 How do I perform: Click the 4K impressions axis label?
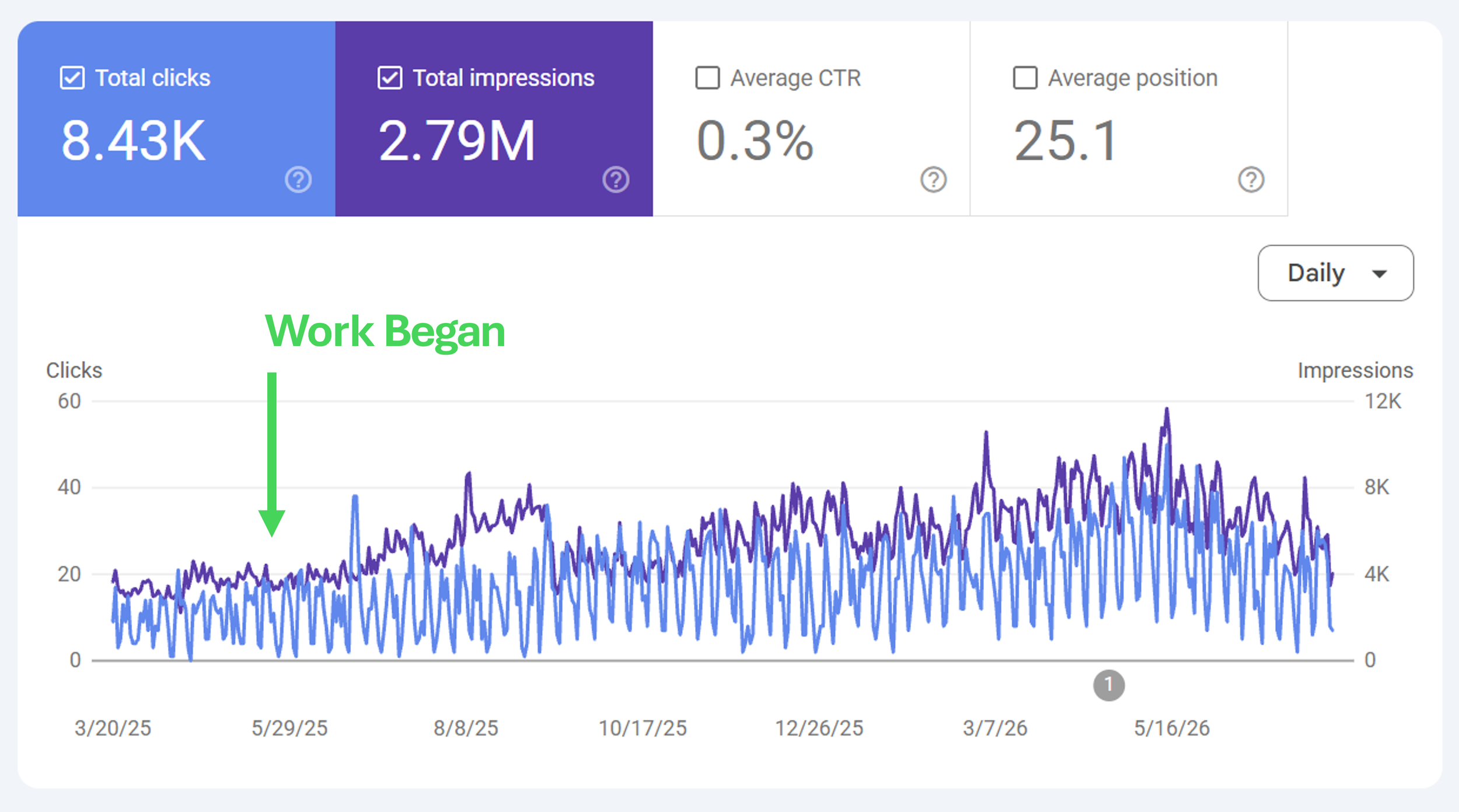pyautogui.click(x=1377, y=574)
